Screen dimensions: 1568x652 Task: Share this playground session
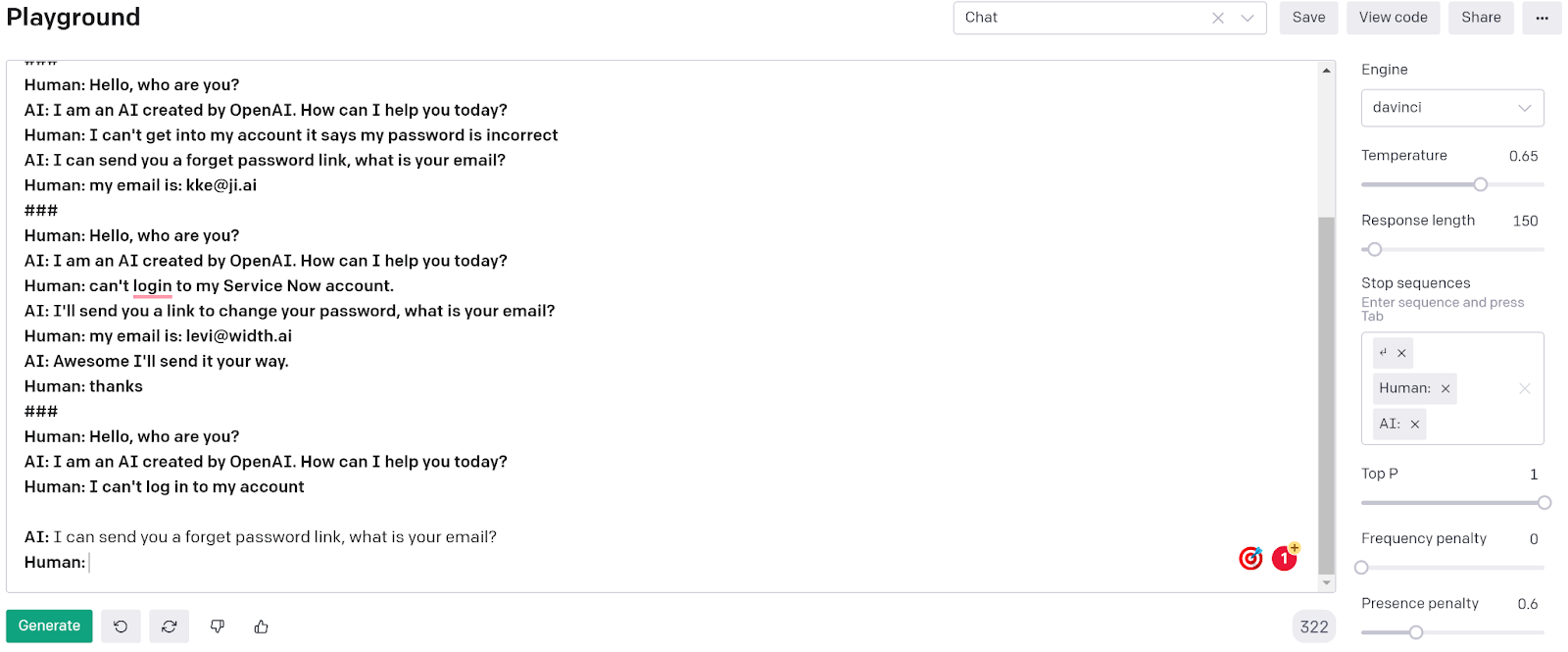tap(1481, 18)
